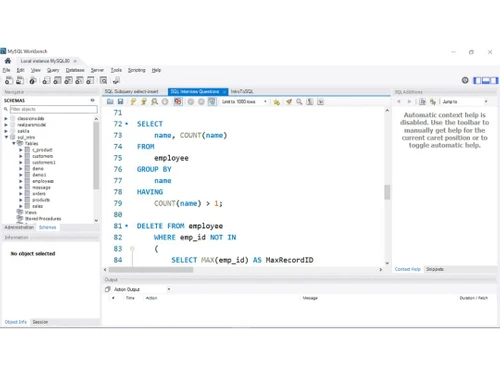The width and height of the screenshot is (500, 375).
Task: Open Workbench preferences gear icon
Action: coord(465,80)
